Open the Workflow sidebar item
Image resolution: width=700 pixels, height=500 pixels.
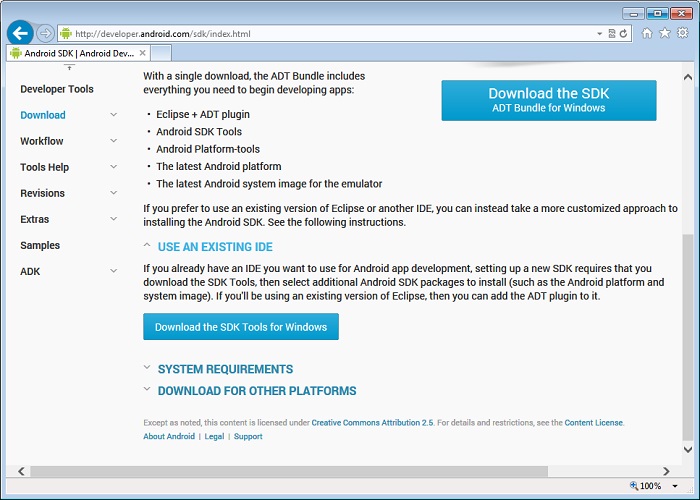(x=42, y=141)
